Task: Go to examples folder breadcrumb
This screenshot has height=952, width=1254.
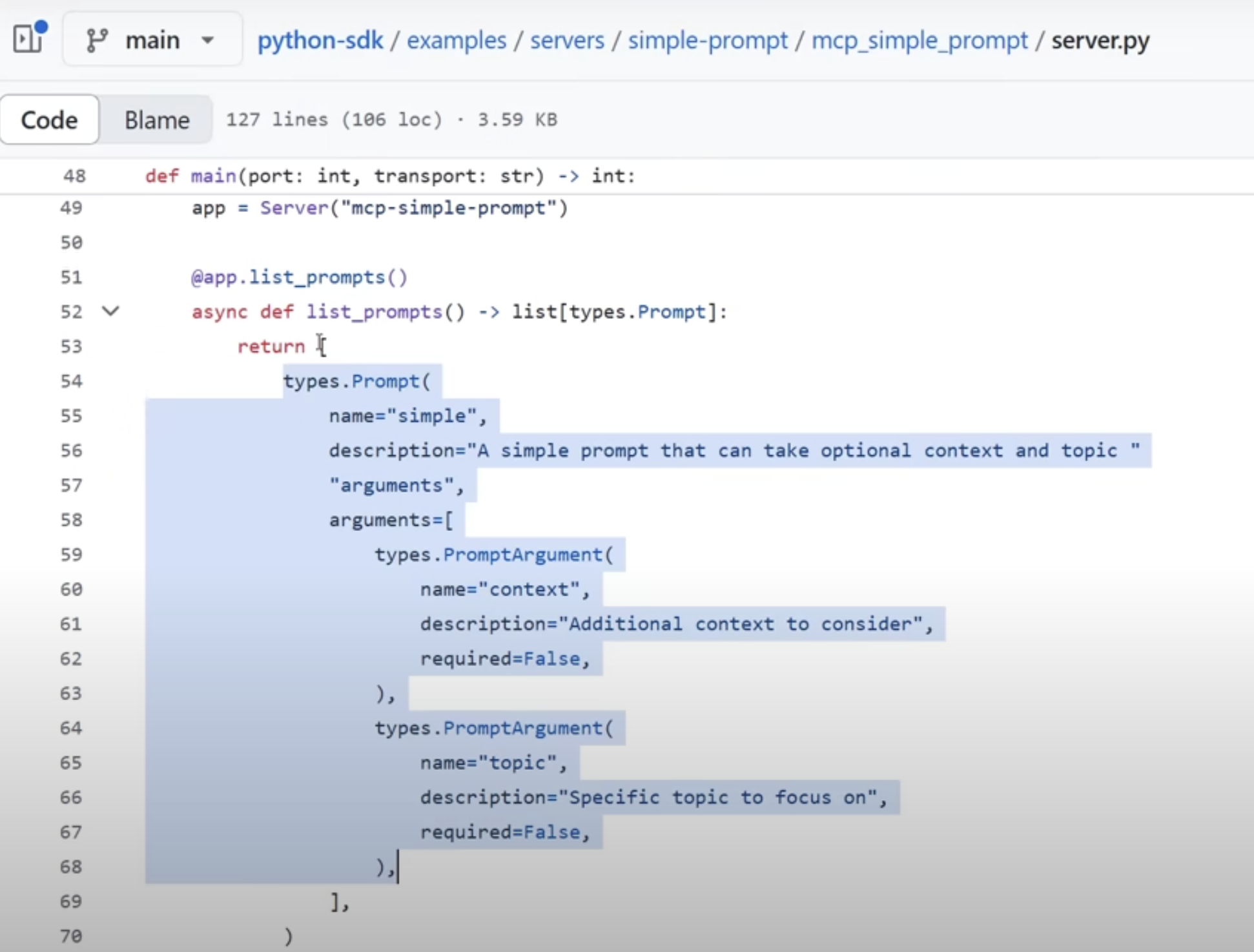Action: (457, 41)
